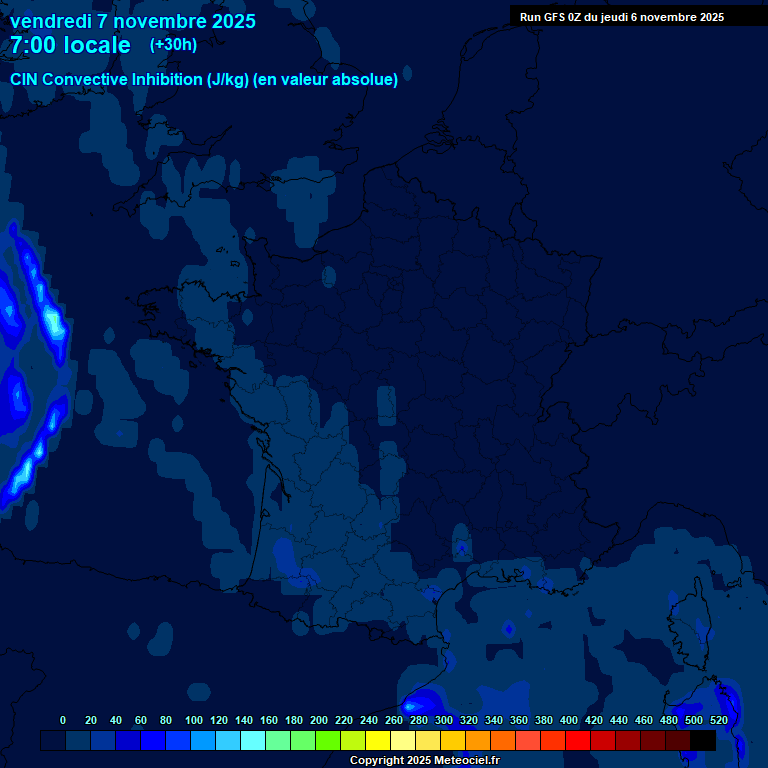
Task: Pick the bright green 200 legend swatch
Action: pyautogui.click(x=328, y=741)
